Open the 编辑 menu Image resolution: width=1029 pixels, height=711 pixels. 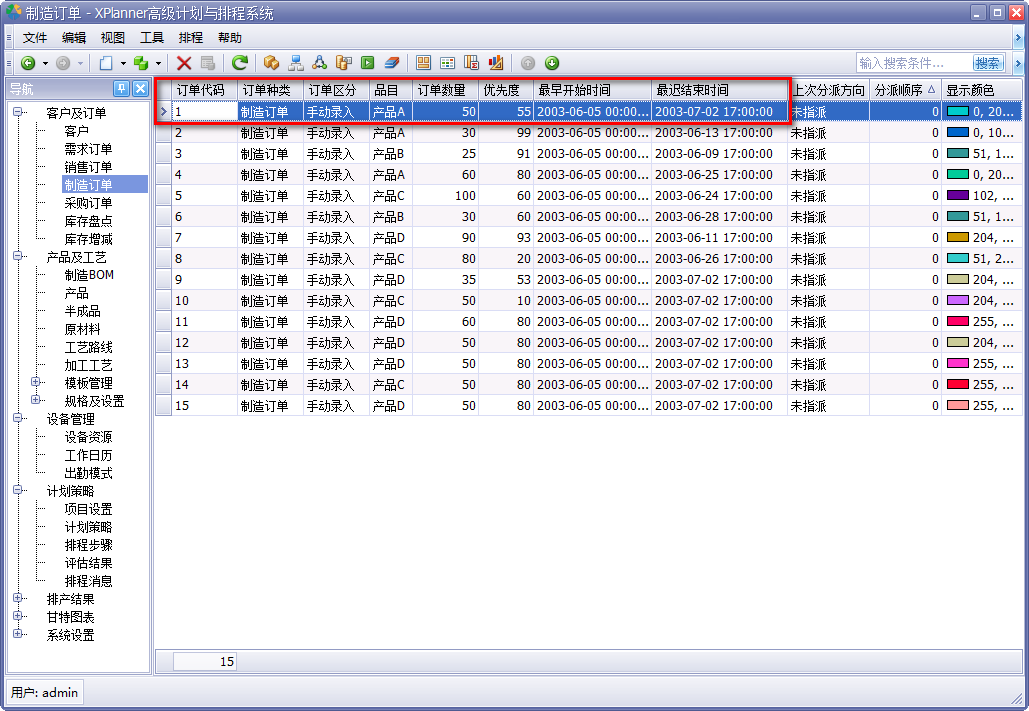point(74,38)
